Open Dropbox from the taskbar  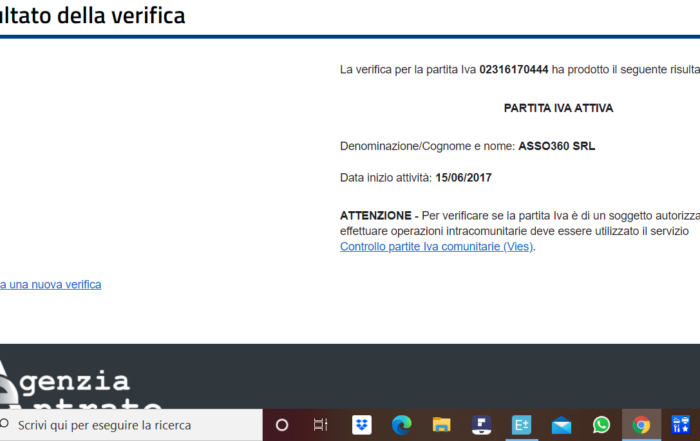pyautogui.click(x=362, y=425)
